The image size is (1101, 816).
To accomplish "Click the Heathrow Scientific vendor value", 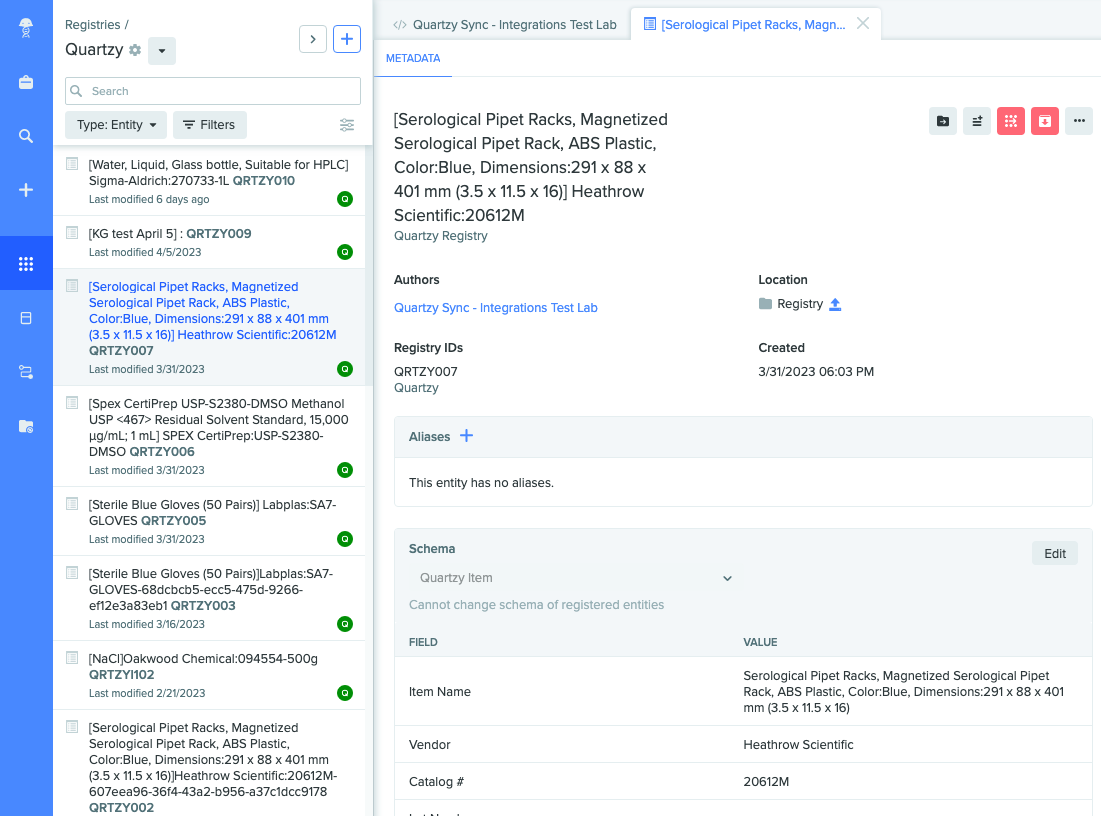I will point(798,744).
